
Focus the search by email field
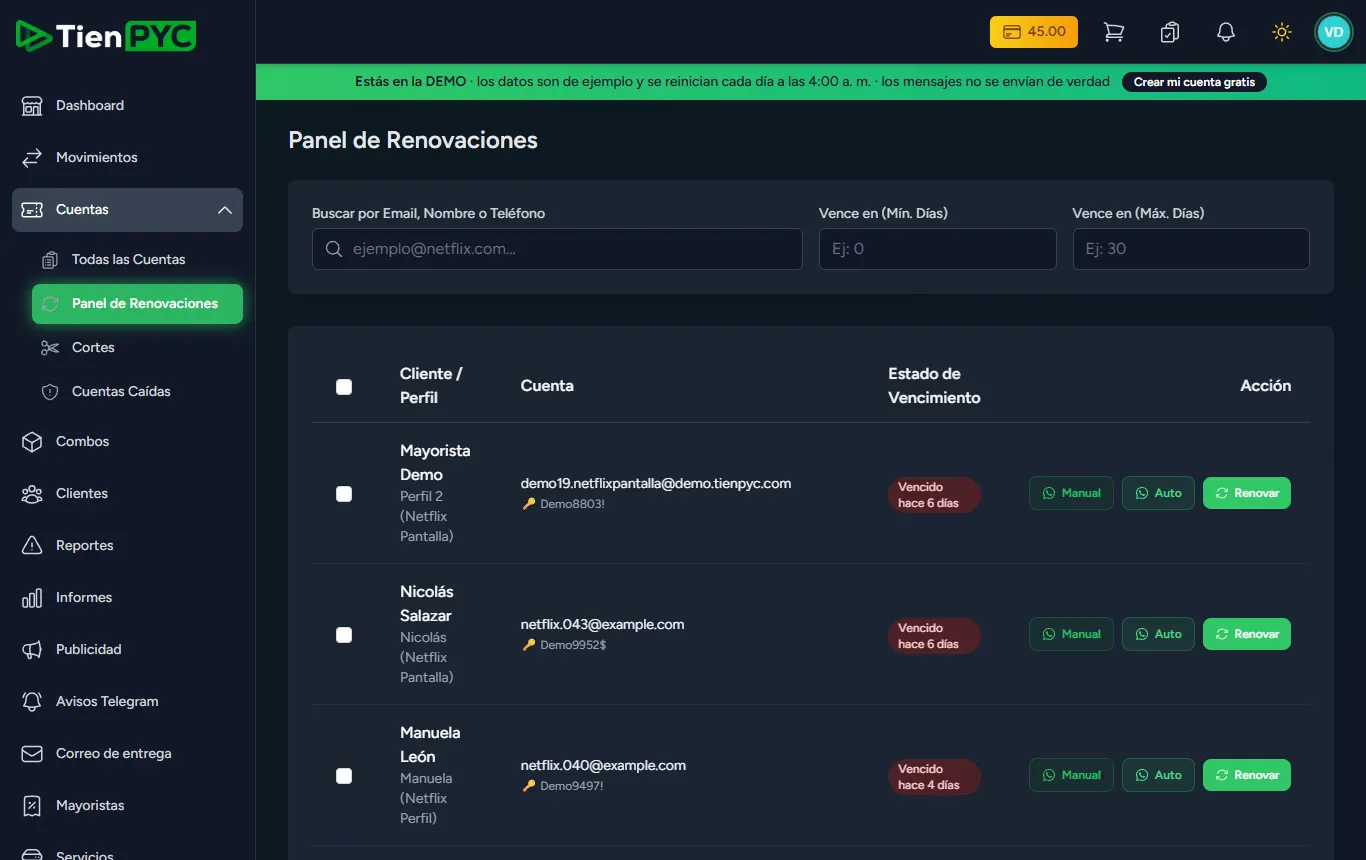click(557, 249)
